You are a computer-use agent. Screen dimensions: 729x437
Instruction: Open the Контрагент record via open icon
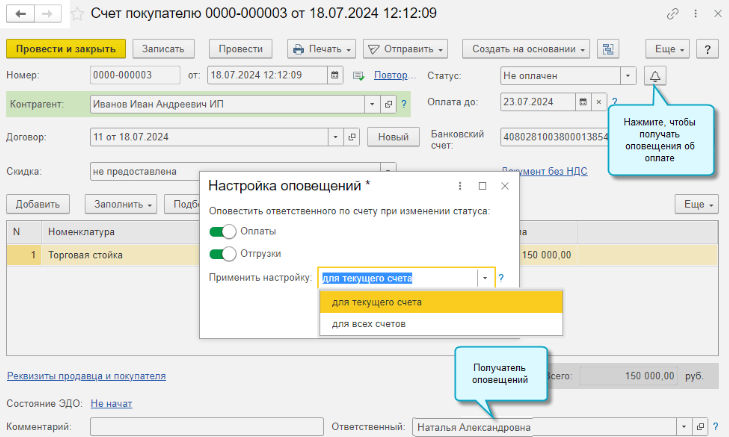pos(388,103)
